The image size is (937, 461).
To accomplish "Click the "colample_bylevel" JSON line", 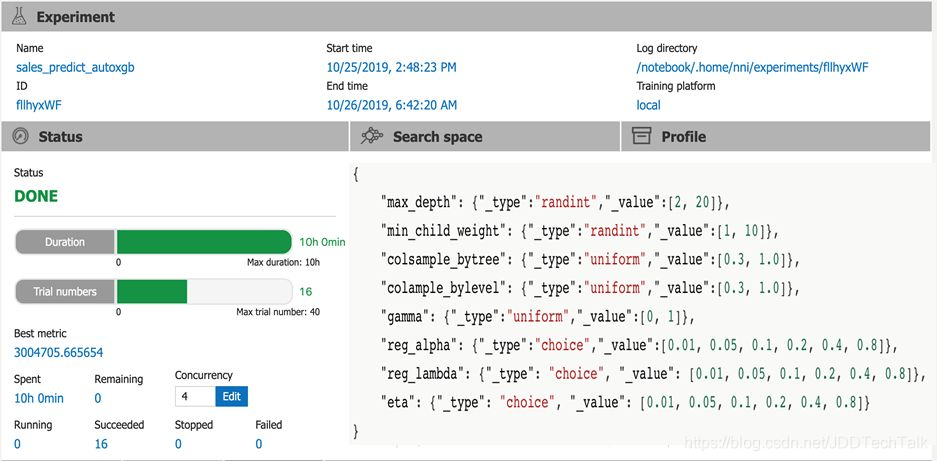I will tap(590, 288).
